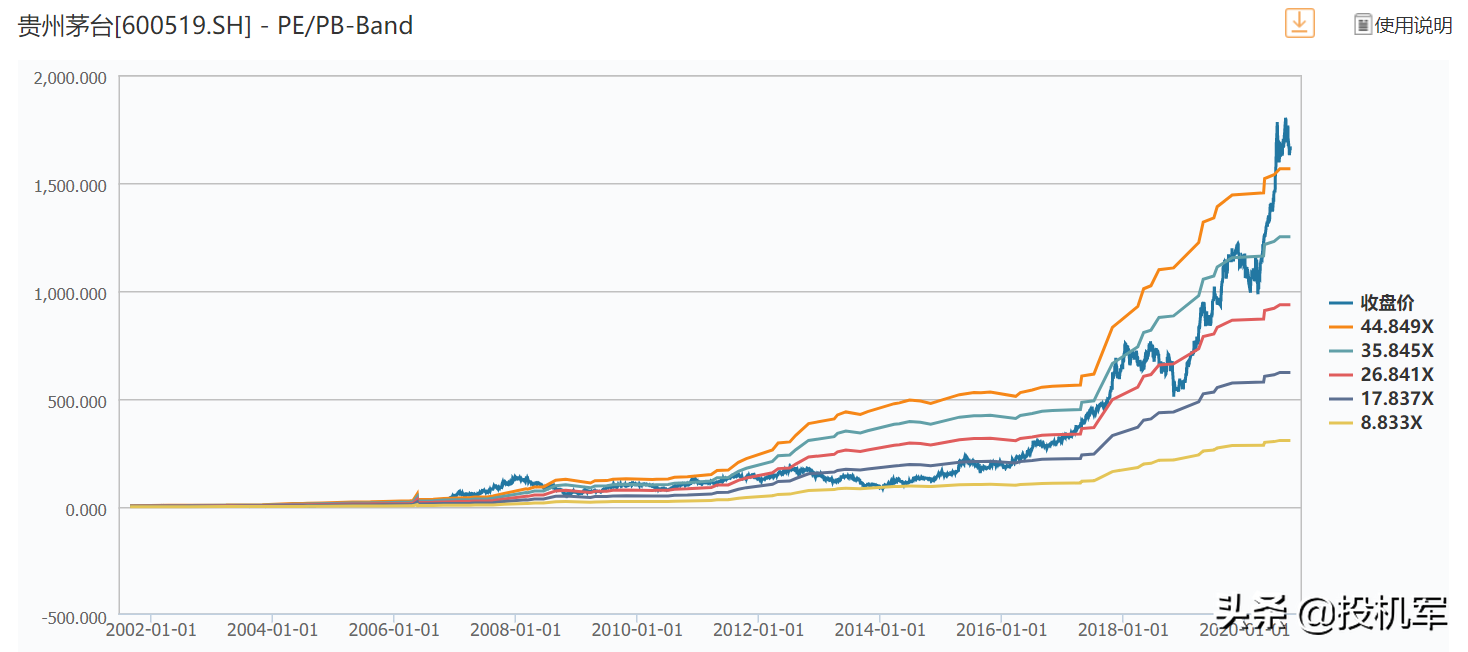Image resolution: width=1468 pixels, height=652 pixels.
Task: Click the 0.000 y-axis label
Action: click(88, 509)
